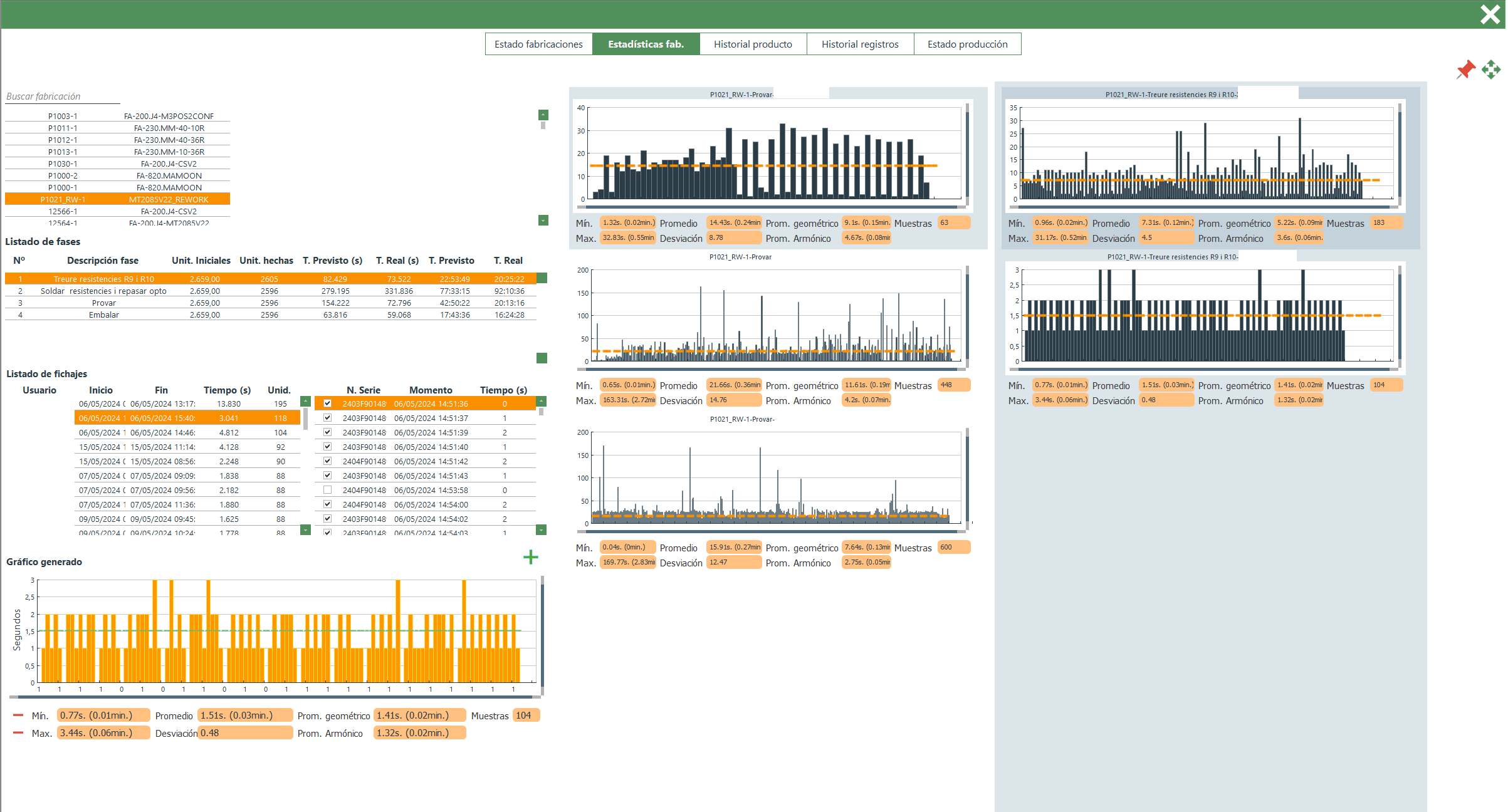Click green square below phases list
Screen dimensions: 1508x812
[x=542, y=358]
